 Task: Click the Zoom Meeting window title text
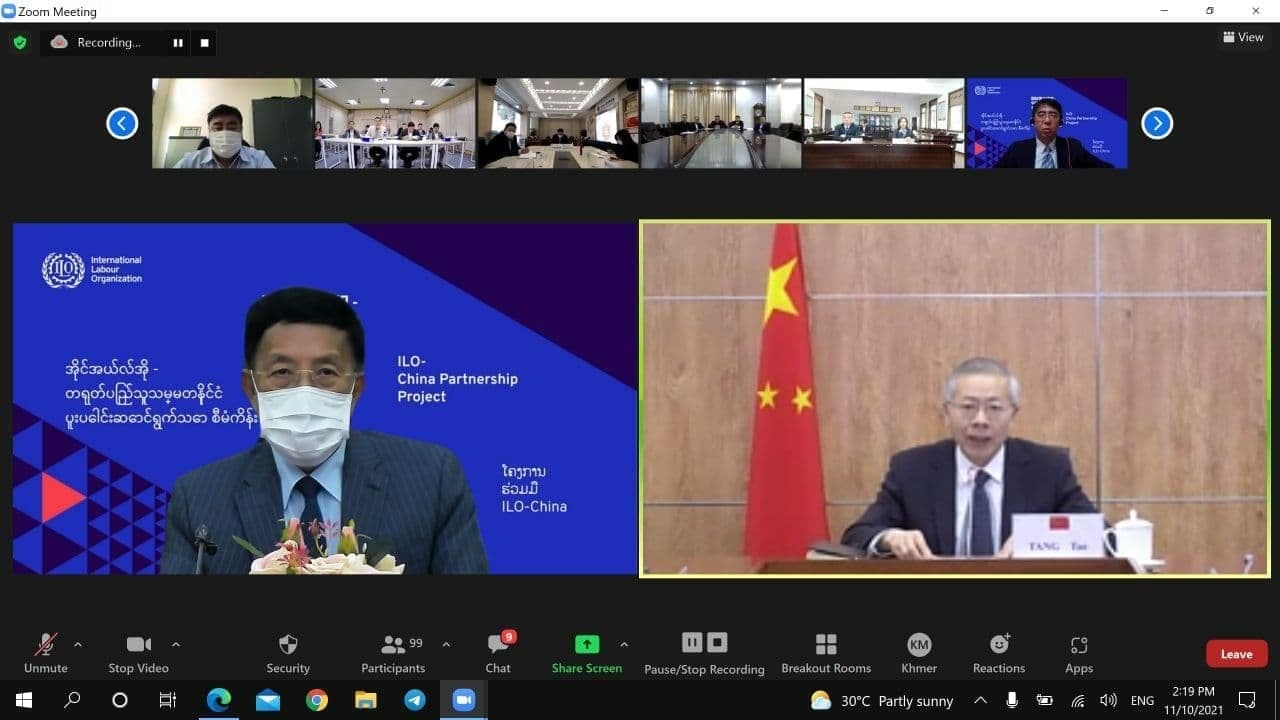pyautogui.click(x=57, y=11)
